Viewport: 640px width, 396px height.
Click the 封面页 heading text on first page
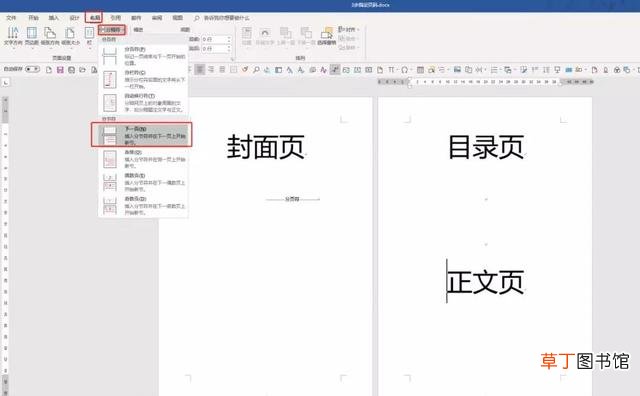[x=266, y=147]
